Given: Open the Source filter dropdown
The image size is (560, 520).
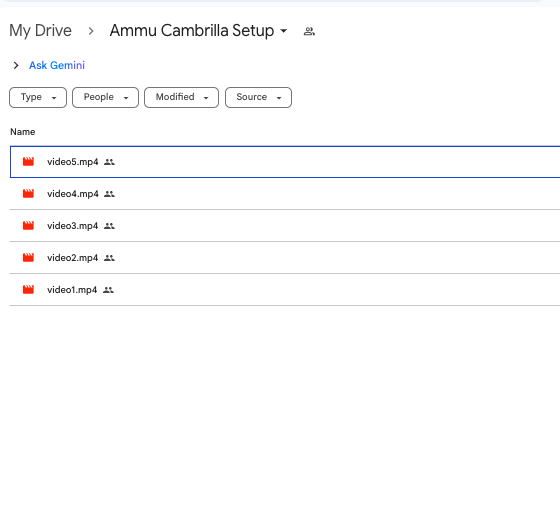Looking at the screenshot, I should point(258,97).
